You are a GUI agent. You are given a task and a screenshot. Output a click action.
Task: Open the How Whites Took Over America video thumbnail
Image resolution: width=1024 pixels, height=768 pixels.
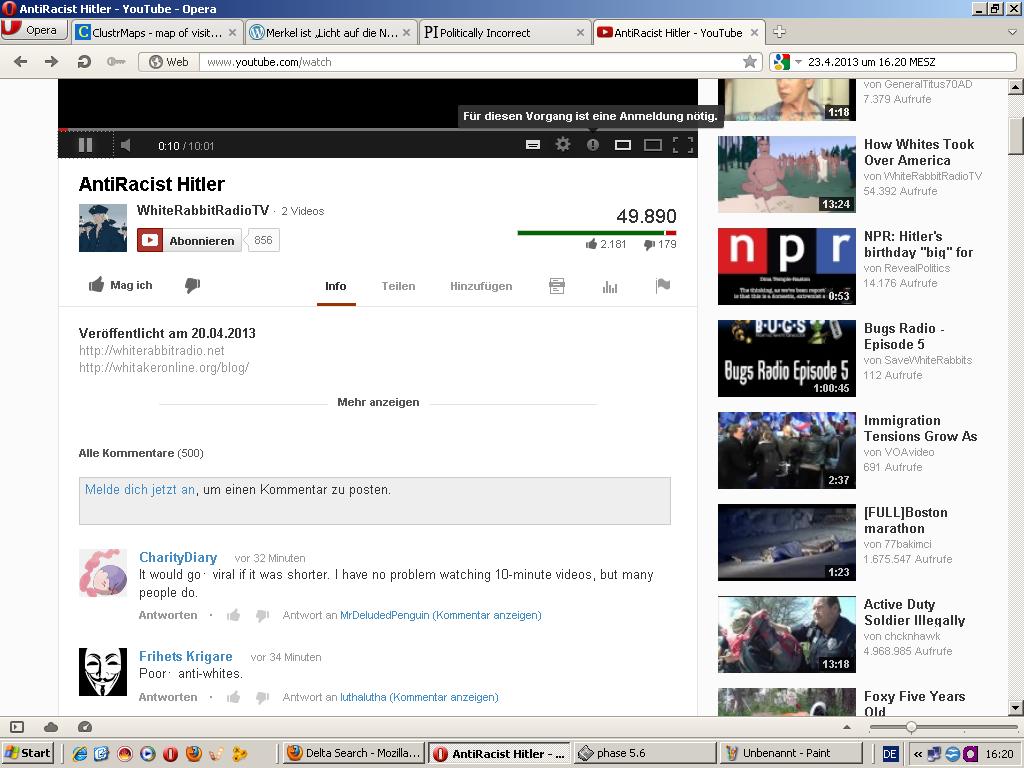(786, 174)
